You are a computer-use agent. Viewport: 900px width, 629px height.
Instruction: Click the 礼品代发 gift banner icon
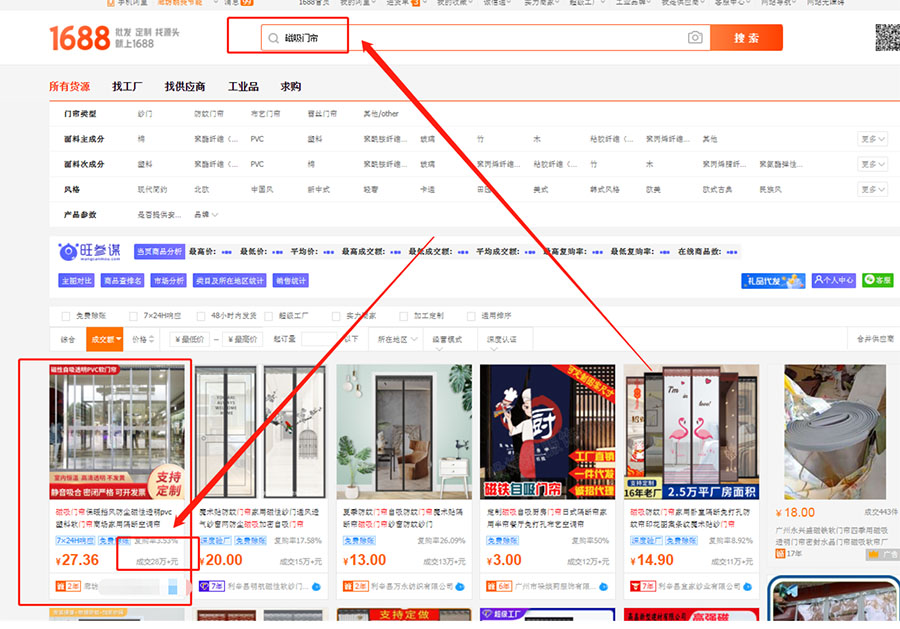tap(773, 281)
